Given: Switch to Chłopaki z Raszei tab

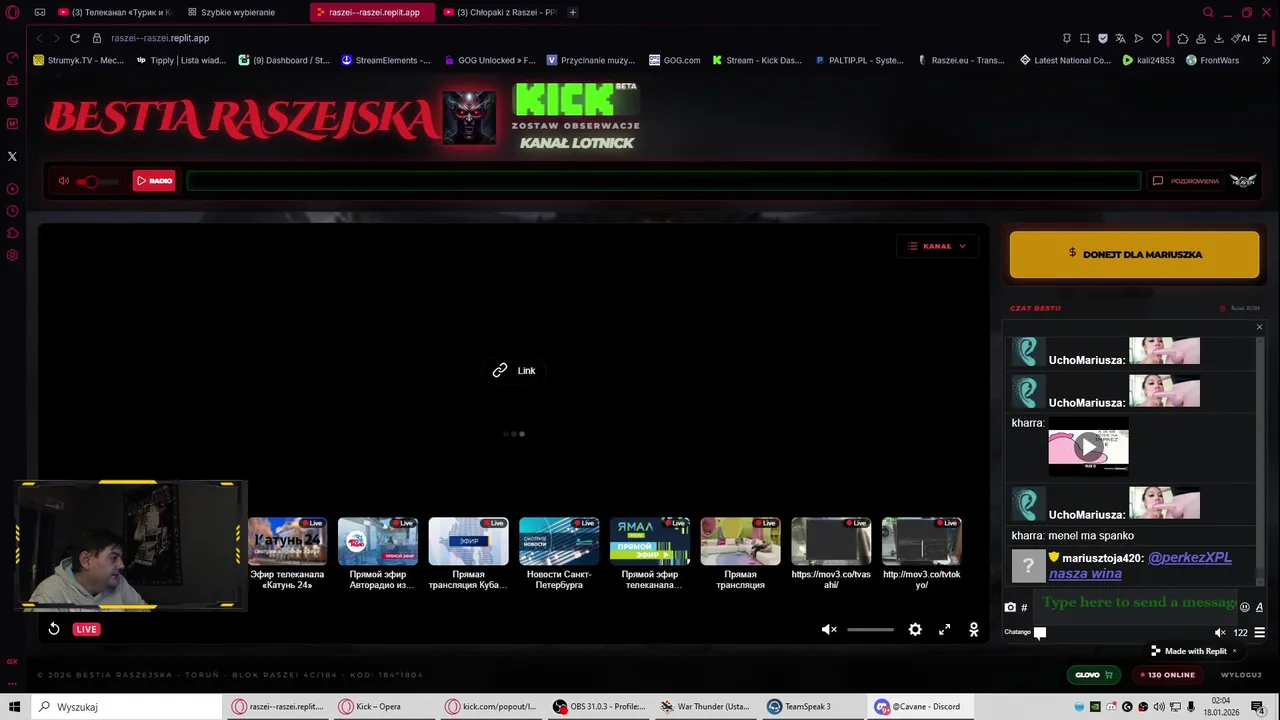Looking at the screenshot, I should 500,12.
